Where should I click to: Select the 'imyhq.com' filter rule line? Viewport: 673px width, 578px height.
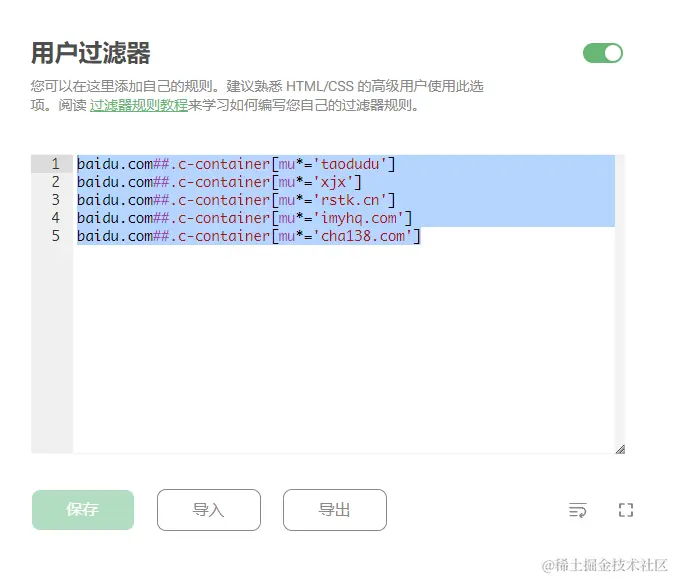coord(245,218)
